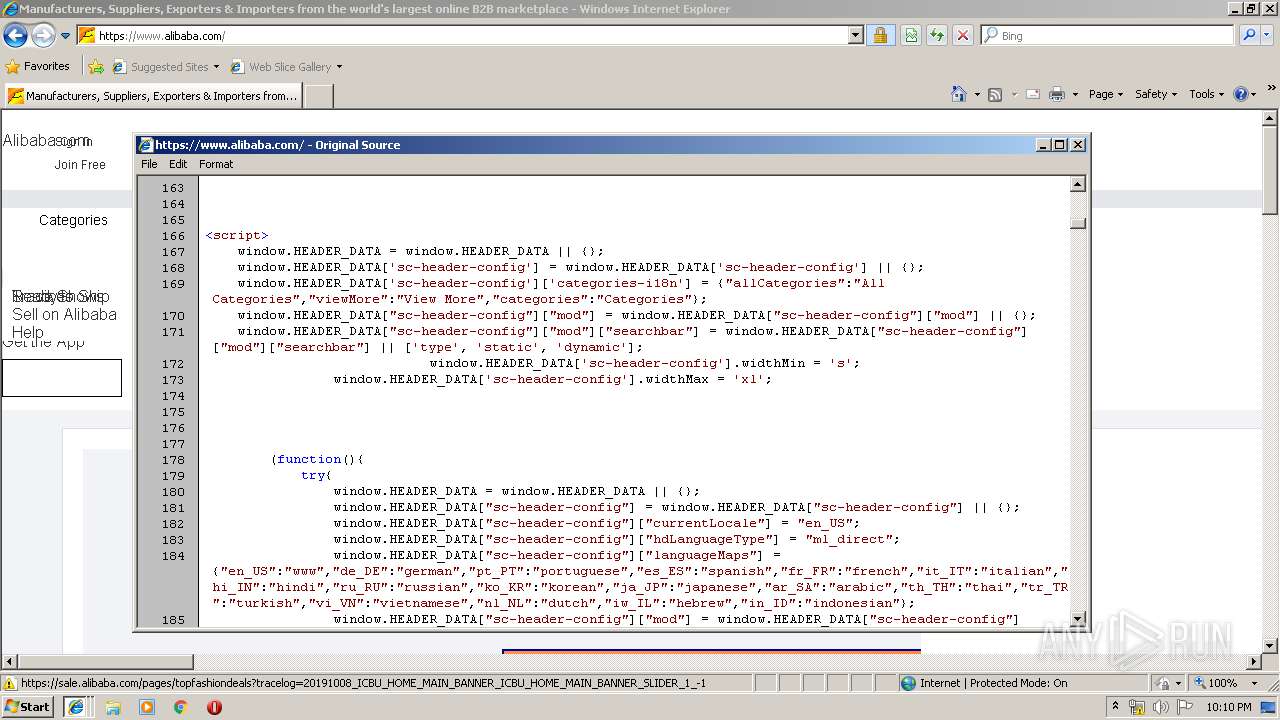
Task: Click the Home icon in command bar
Action: pyautogui.click(x=959, y=94)
